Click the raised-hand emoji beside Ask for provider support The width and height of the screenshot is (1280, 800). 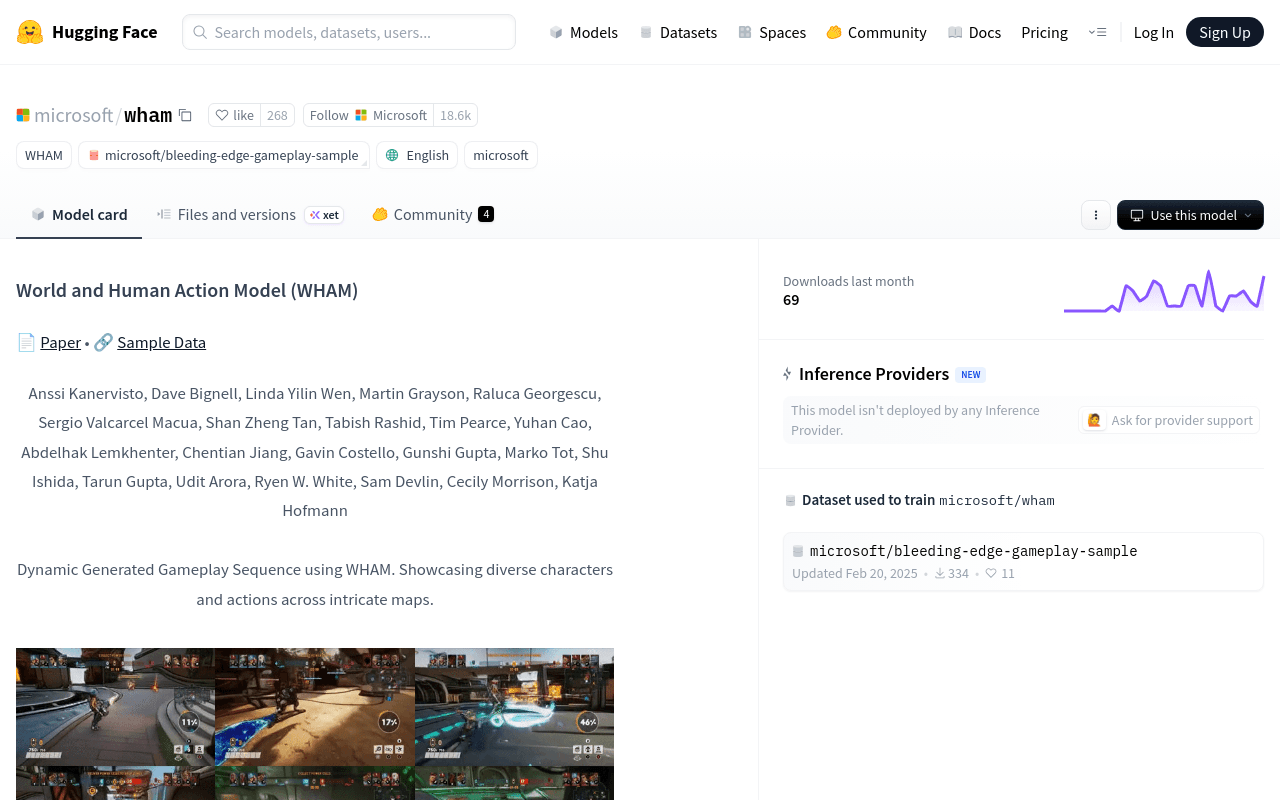point(1095,420)
